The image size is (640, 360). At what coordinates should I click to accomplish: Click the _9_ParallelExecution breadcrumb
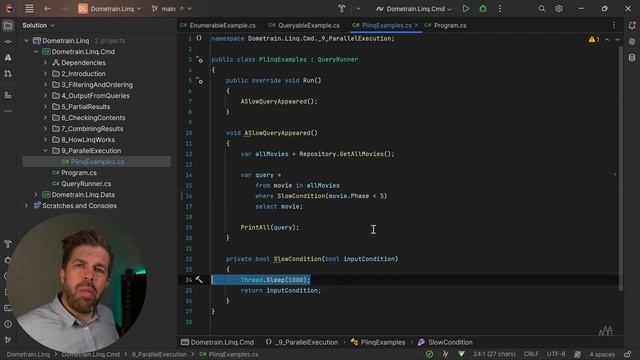302,342
